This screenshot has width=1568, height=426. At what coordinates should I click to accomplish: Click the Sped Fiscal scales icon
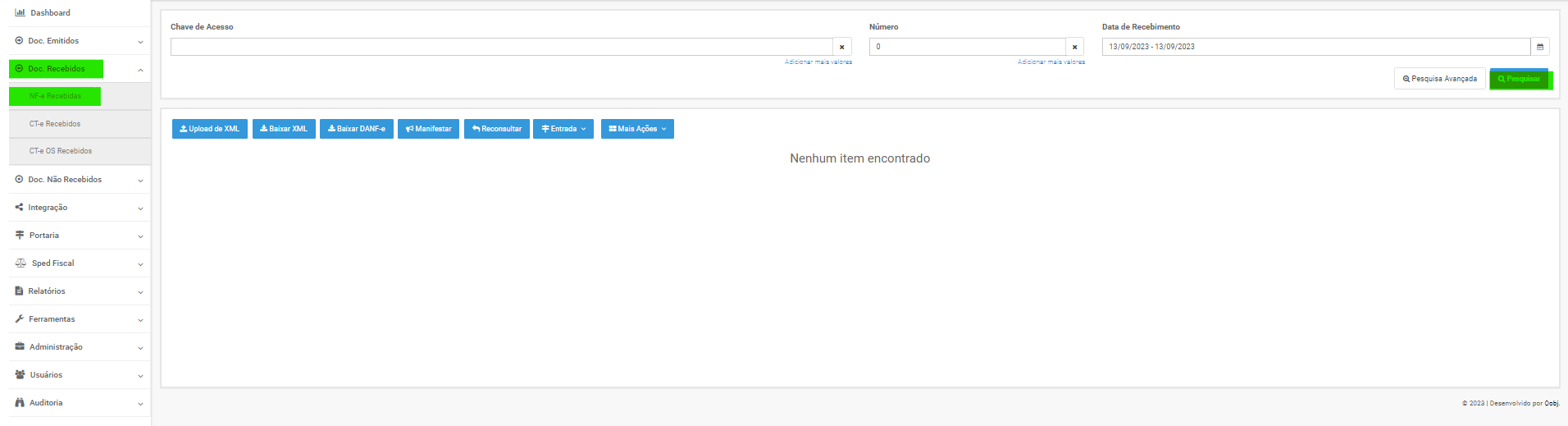tap(21, 263)
